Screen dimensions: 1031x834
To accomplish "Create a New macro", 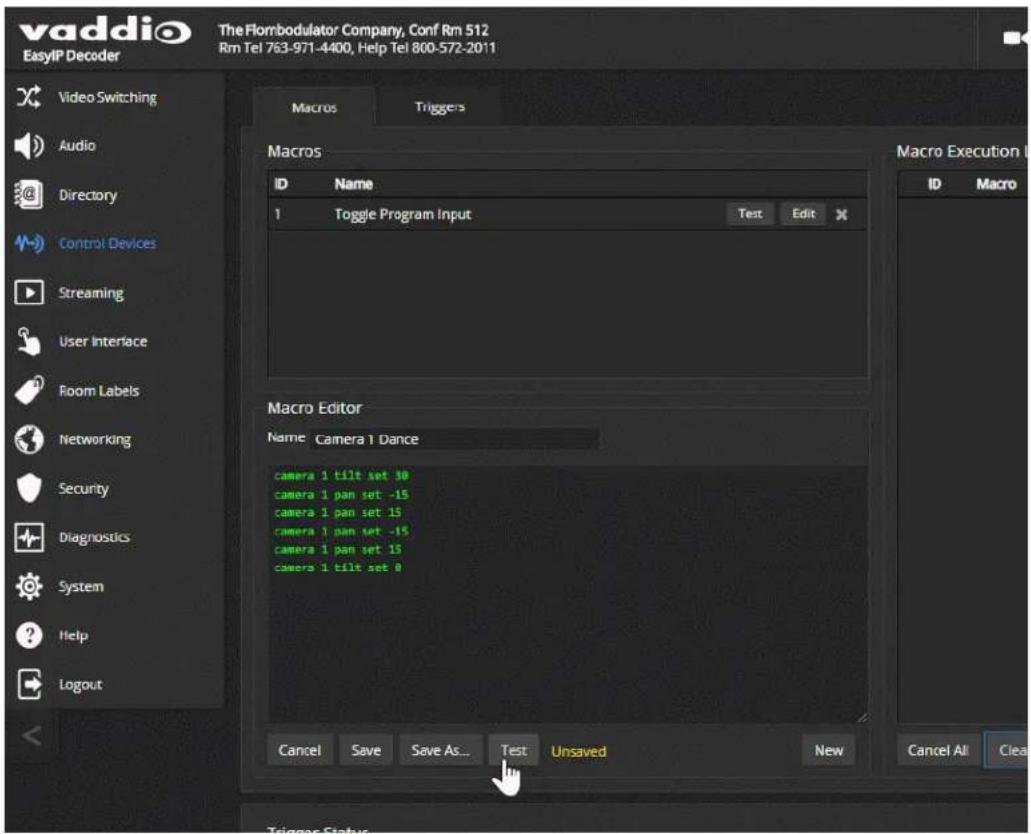I will point(828,750).
